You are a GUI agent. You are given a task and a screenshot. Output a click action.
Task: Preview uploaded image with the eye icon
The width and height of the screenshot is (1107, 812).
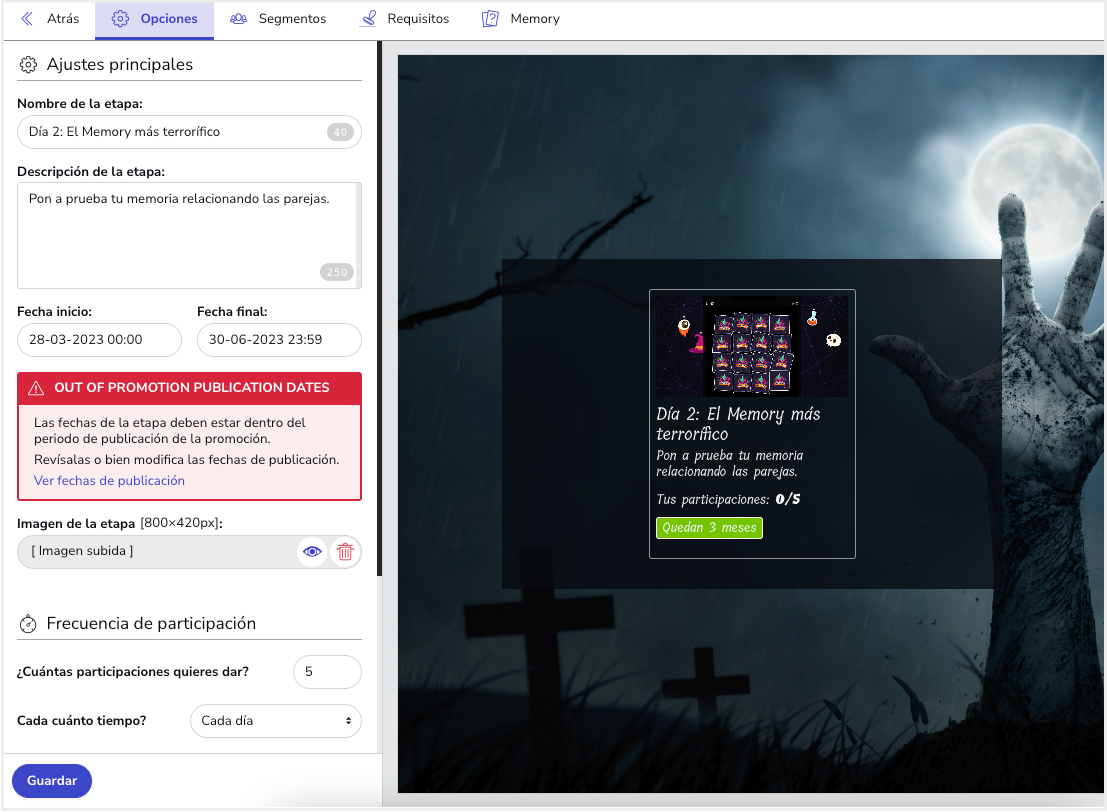tap(312, 551)
